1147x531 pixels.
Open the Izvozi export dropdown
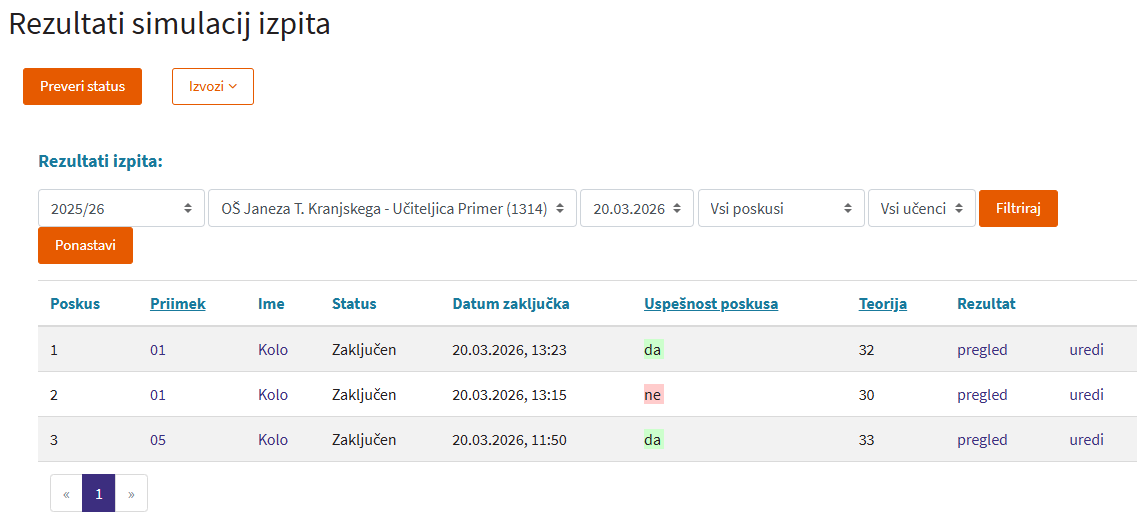coord(213,86)
